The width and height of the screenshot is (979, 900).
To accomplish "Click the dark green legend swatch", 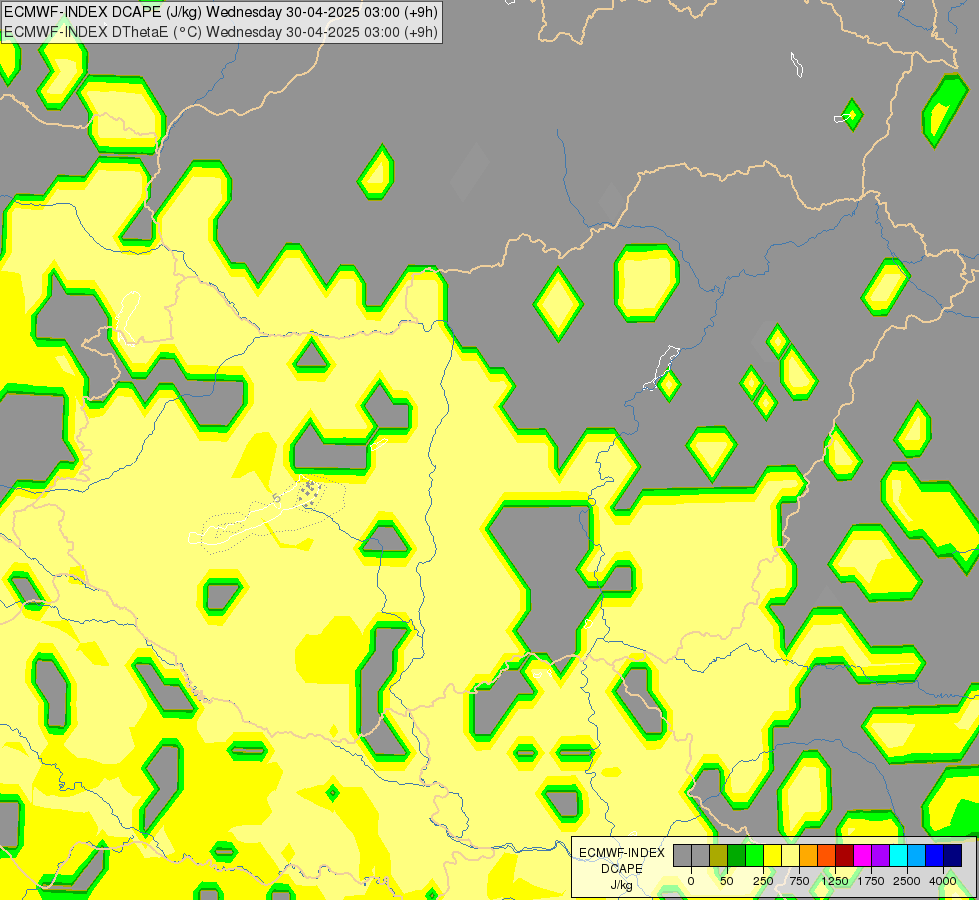I will click(x=737, y=856).
